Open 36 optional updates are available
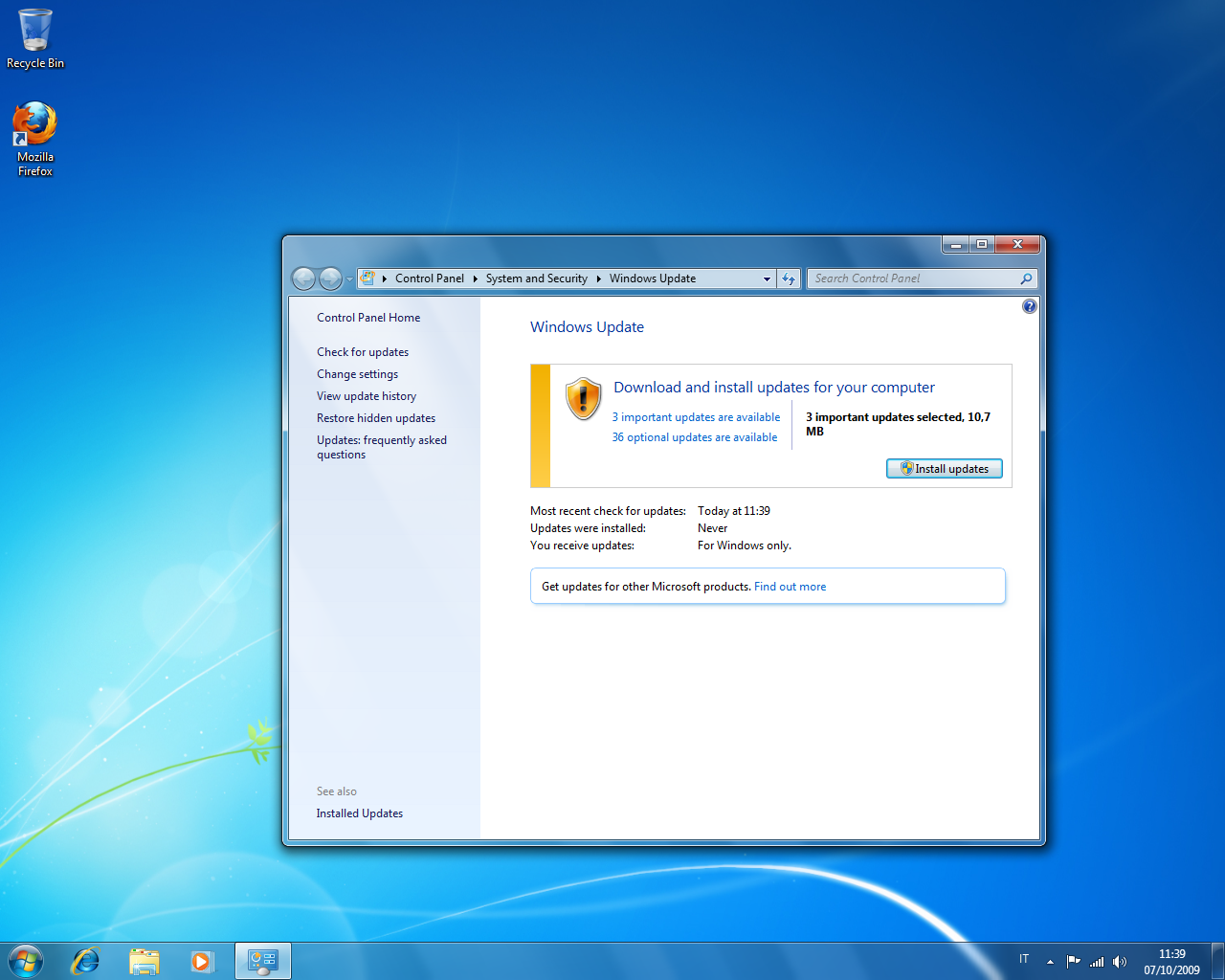This screenshot has width=1225, height=980. (695, 437)
